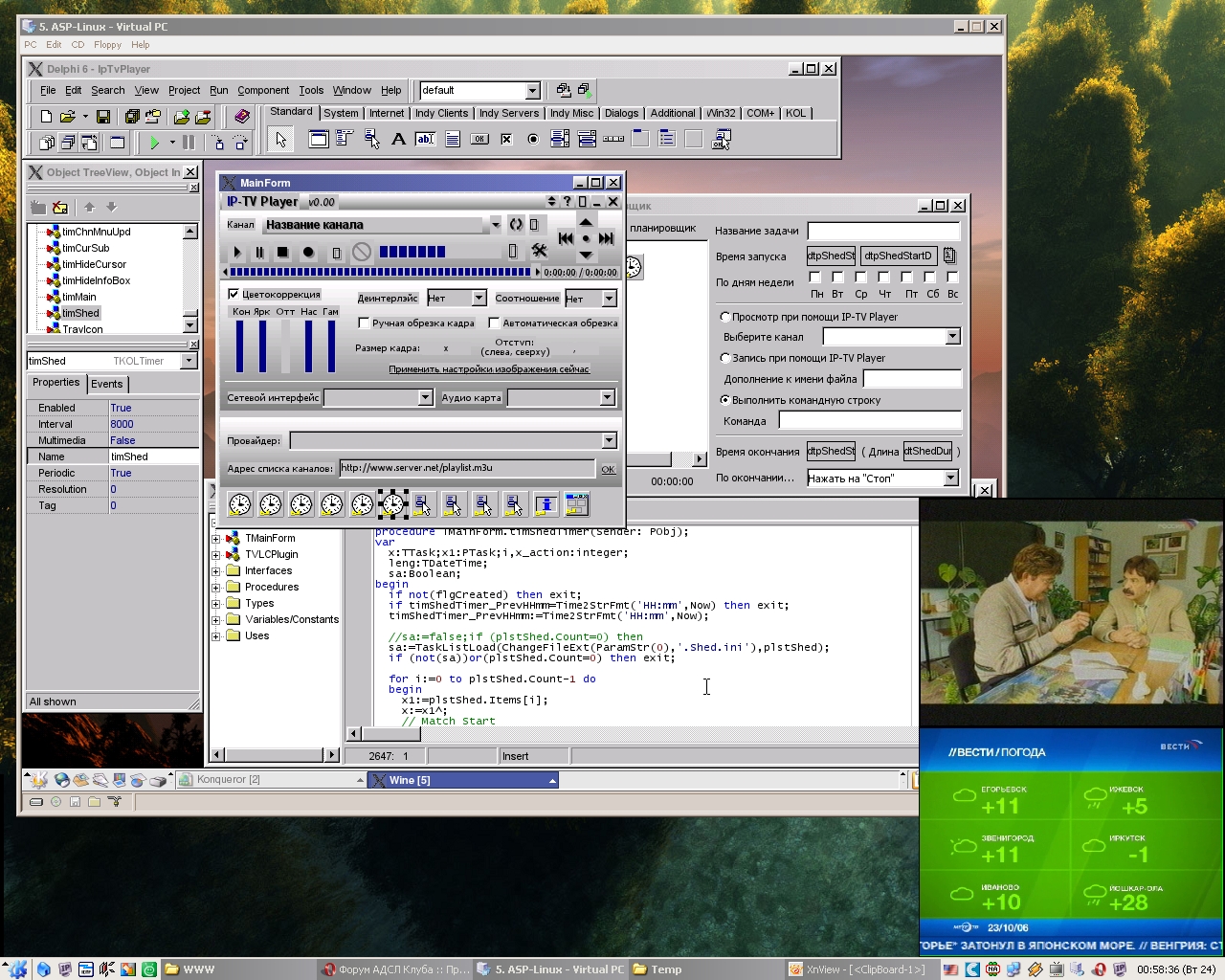This screenshot has width=1225, height=980.
Task: Open the Component menu
Action: point(263,90)
